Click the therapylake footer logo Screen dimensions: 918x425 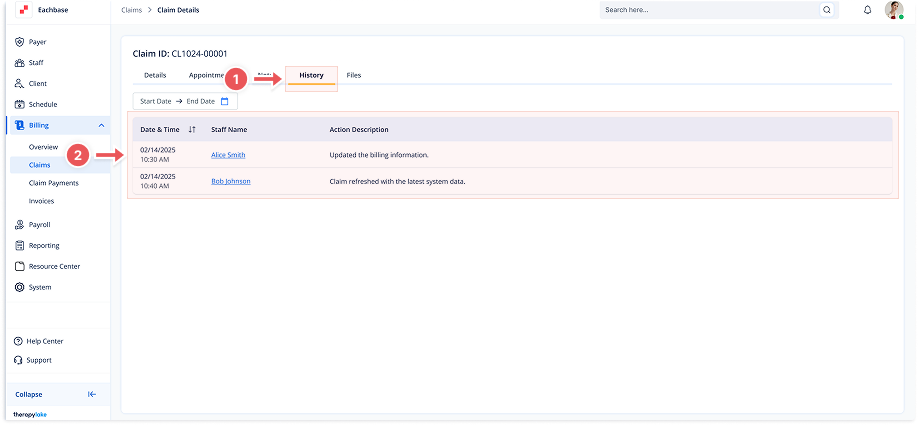(x=30, y=414)
